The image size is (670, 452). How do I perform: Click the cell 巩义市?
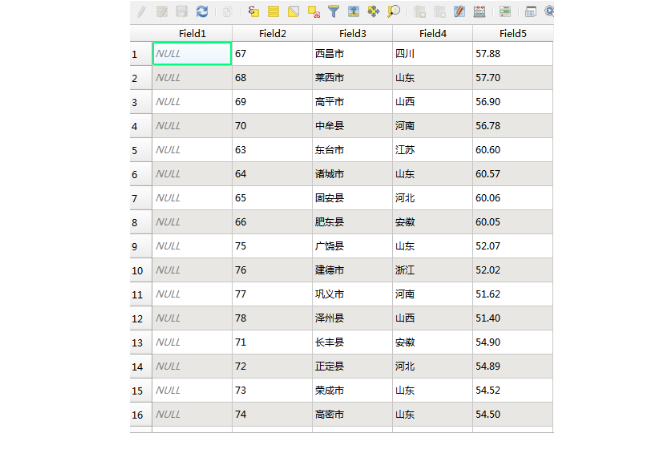(353, 294)
